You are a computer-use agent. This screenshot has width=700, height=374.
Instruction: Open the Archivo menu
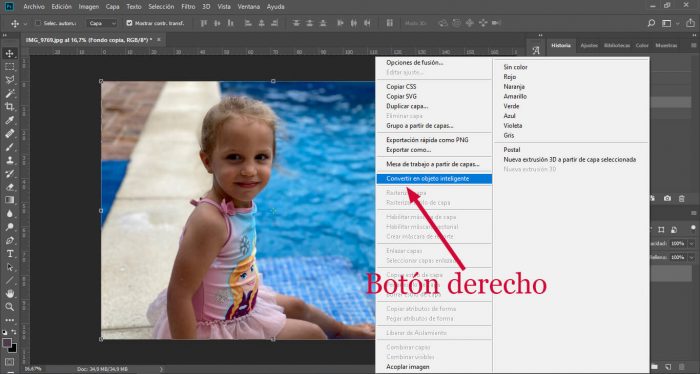pos(34,7)
